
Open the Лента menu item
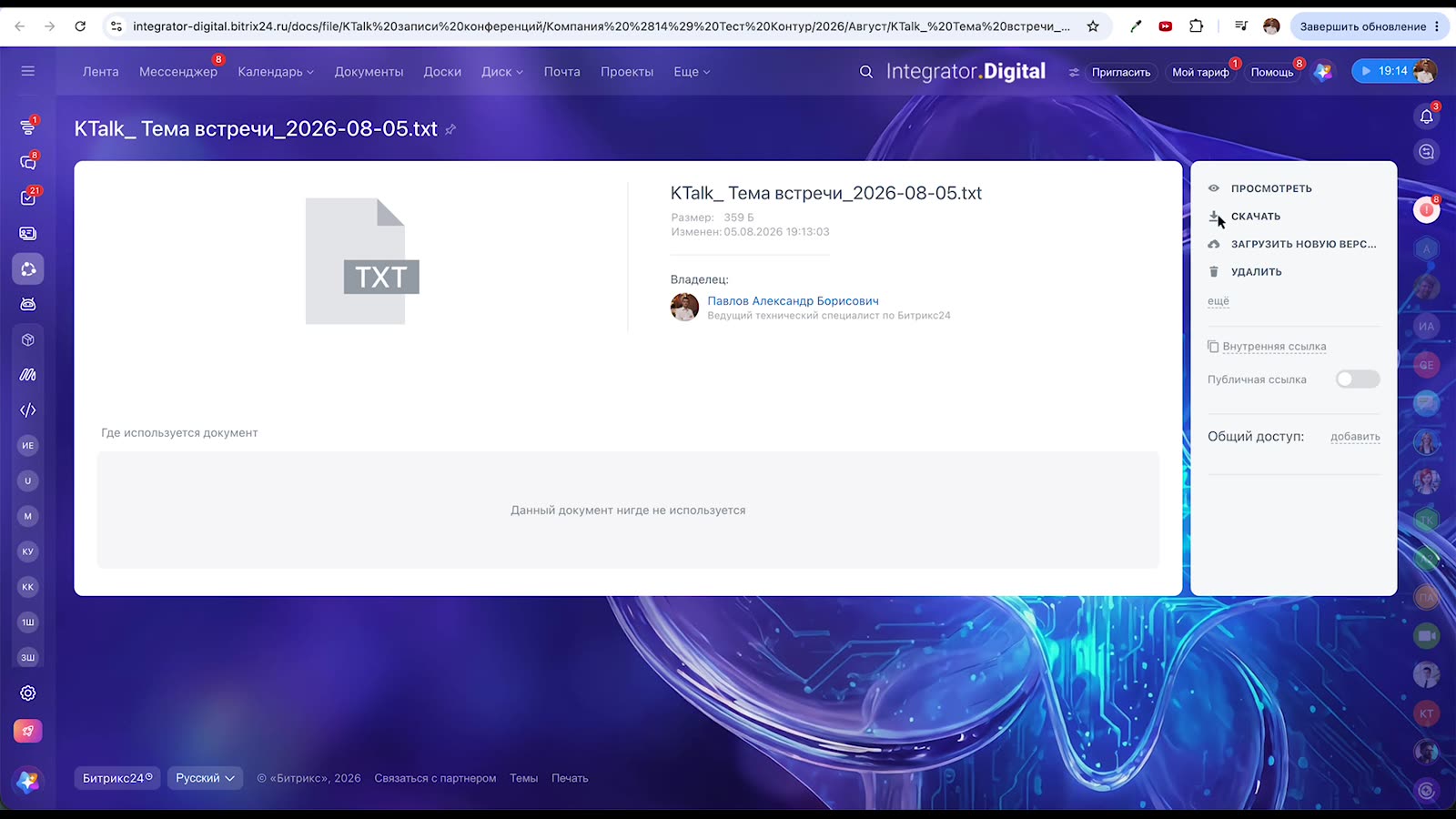point(101,72)
